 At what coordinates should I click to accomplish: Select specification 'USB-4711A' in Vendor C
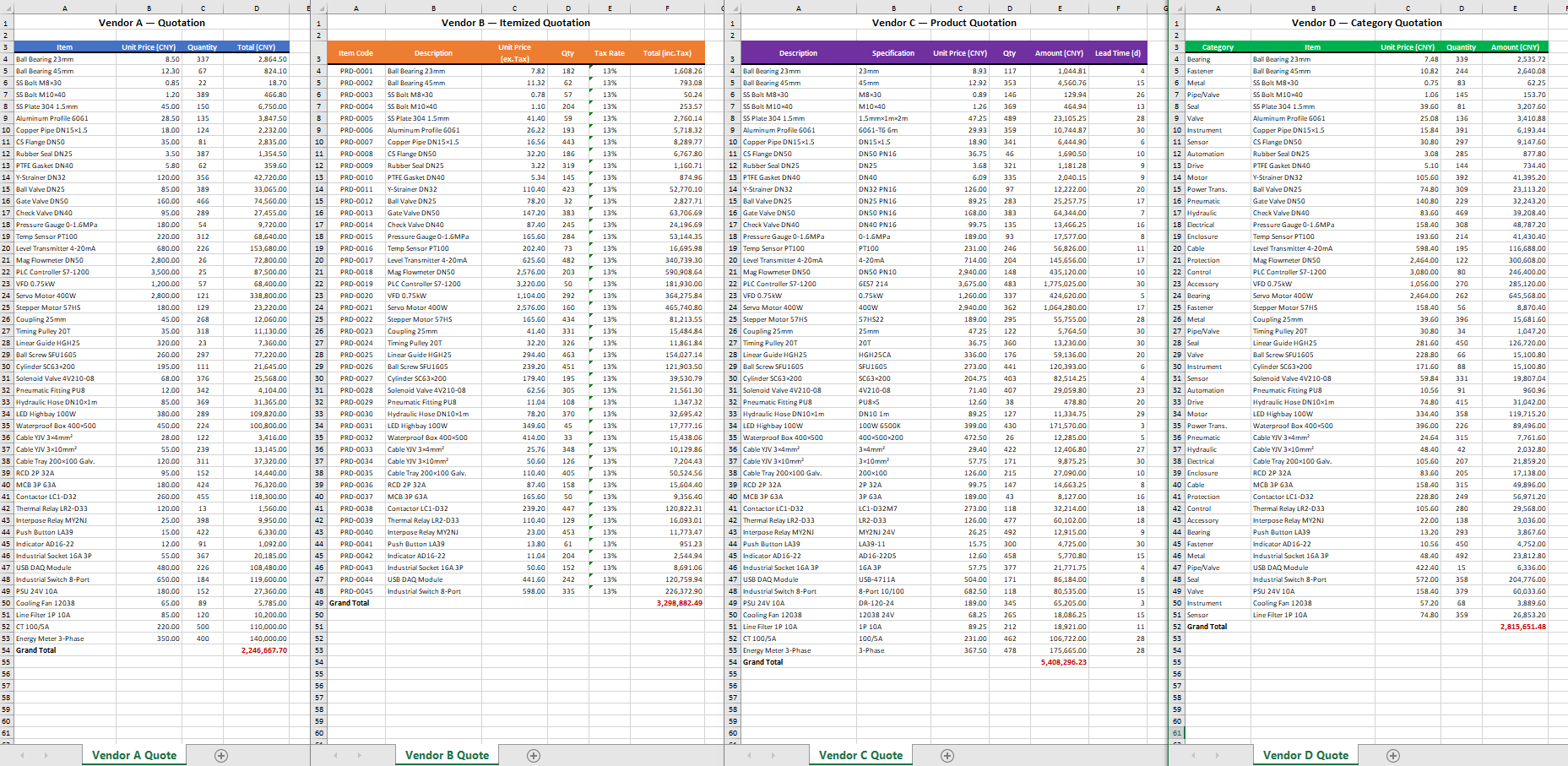(x=893, y=579)
